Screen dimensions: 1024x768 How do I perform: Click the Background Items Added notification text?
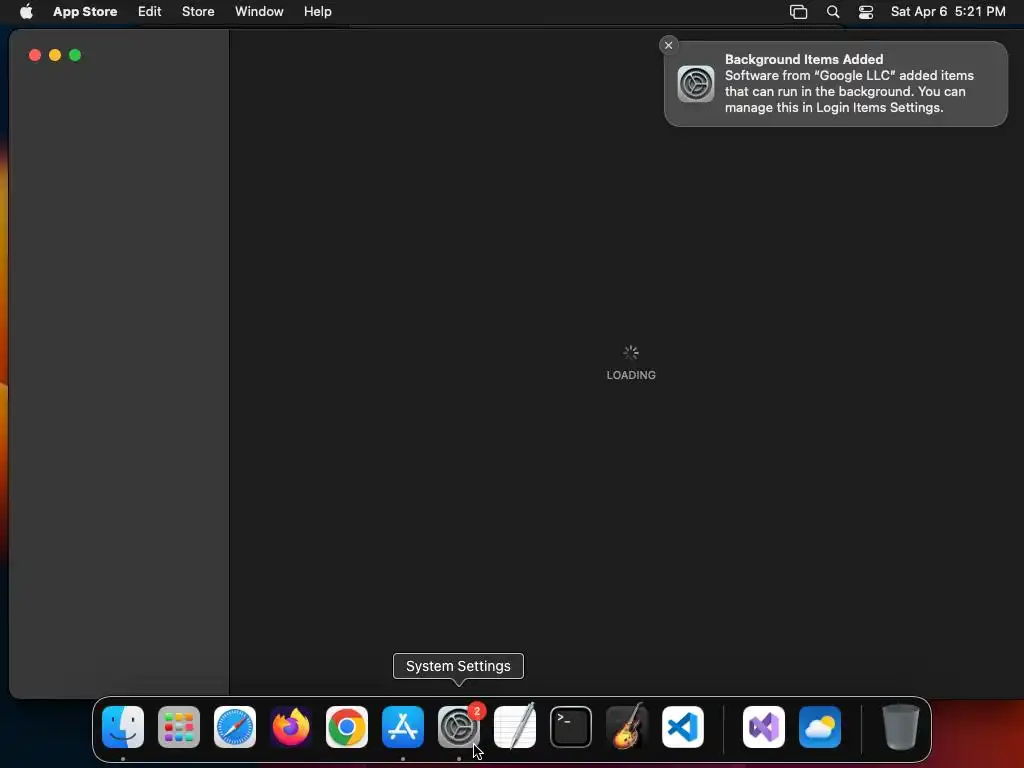[x=849, y=84]
